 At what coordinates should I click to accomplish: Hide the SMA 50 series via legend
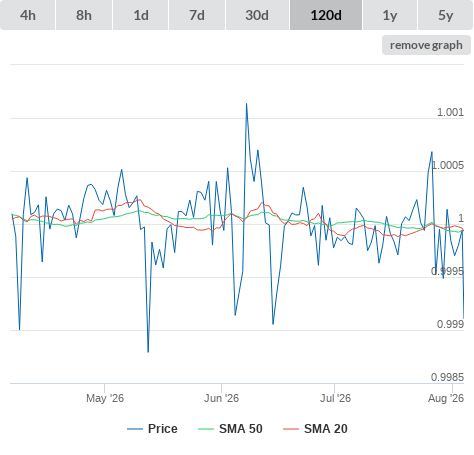230,429
